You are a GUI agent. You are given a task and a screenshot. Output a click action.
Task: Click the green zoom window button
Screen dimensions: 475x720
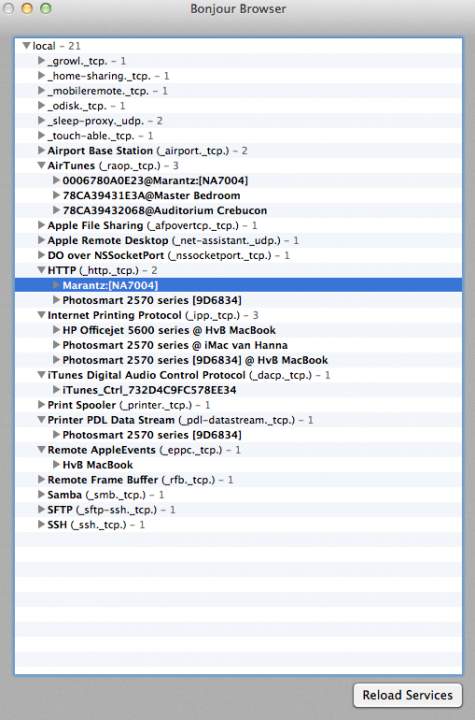[x=46, y=8]
